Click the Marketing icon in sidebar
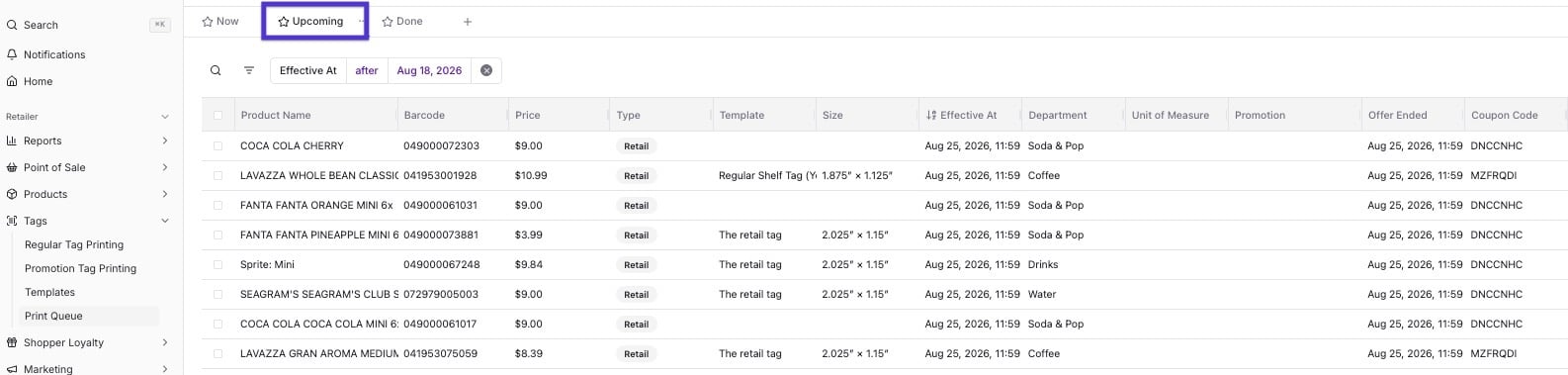The height and width of the screenshot is (375, 1568). tap(12, 369)
